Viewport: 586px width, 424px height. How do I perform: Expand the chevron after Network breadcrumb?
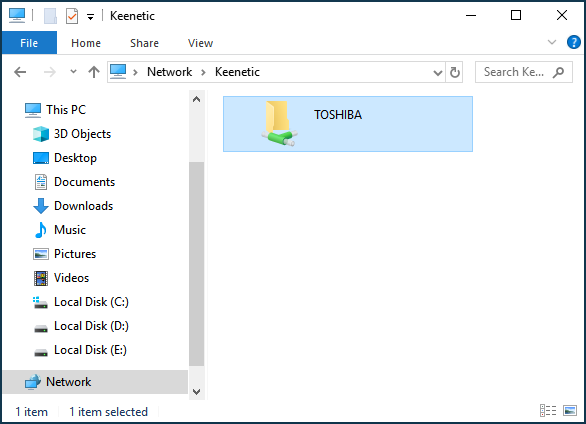point(203,72)
